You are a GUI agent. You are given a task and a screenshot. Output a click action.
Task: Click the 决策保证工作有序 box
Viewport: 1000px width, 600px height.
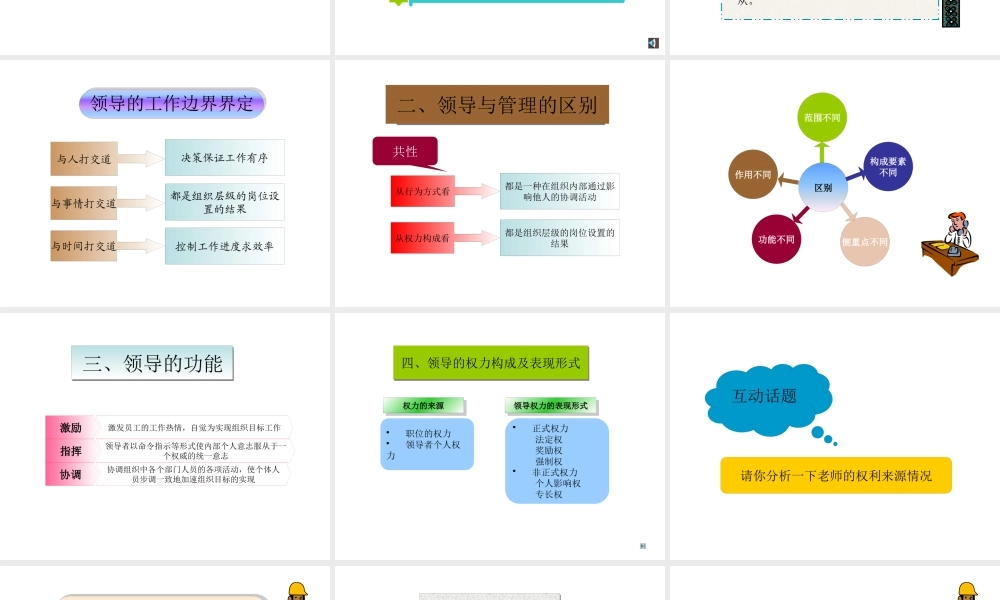click(x=224, y=157)
